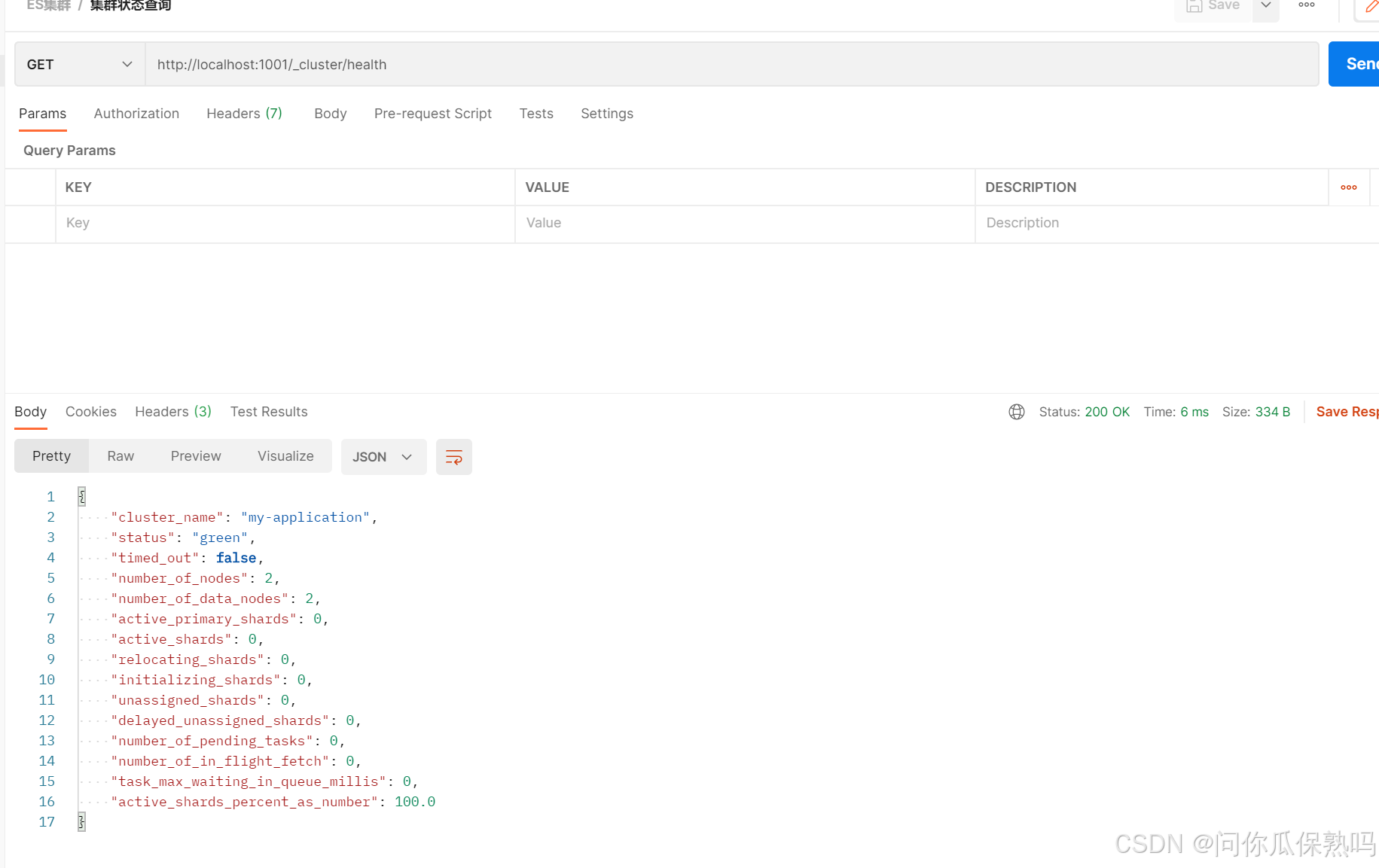
Task: Save the request
Action: coord(1213,6)
